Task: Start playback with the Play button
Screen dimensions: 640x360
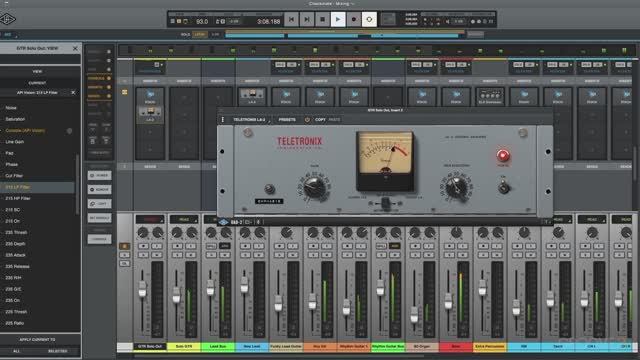Action: point(338,19)
